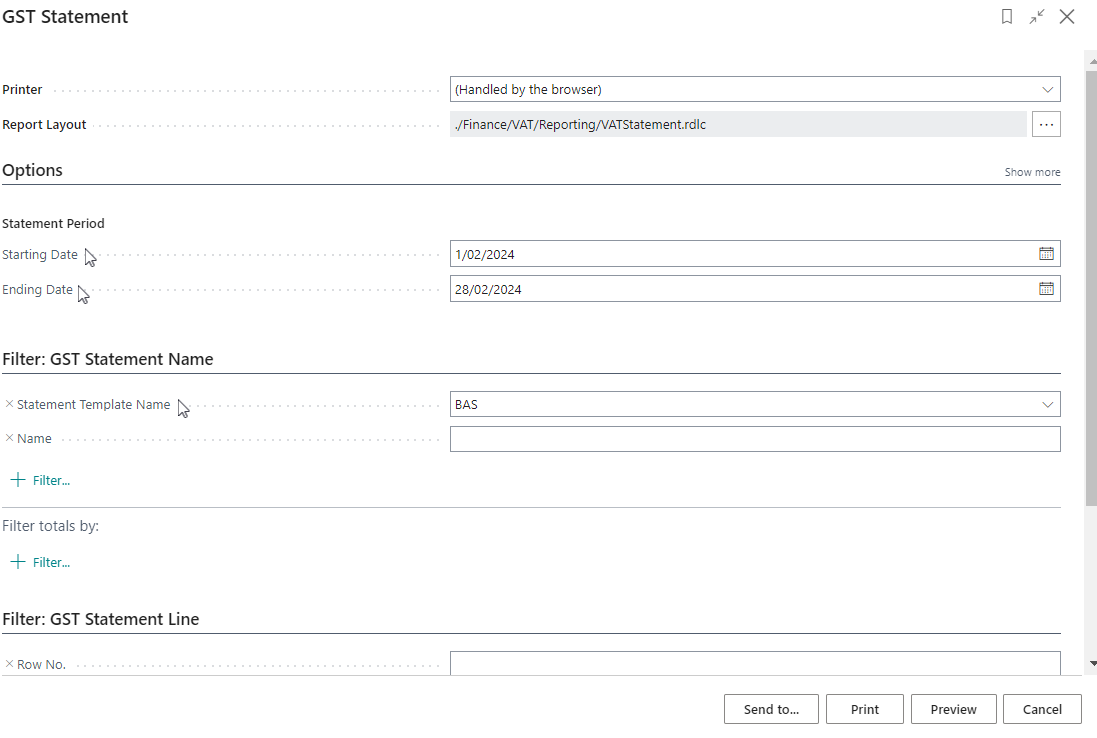
Task: Remove the Row No. filter
Action: coord(10,664)
